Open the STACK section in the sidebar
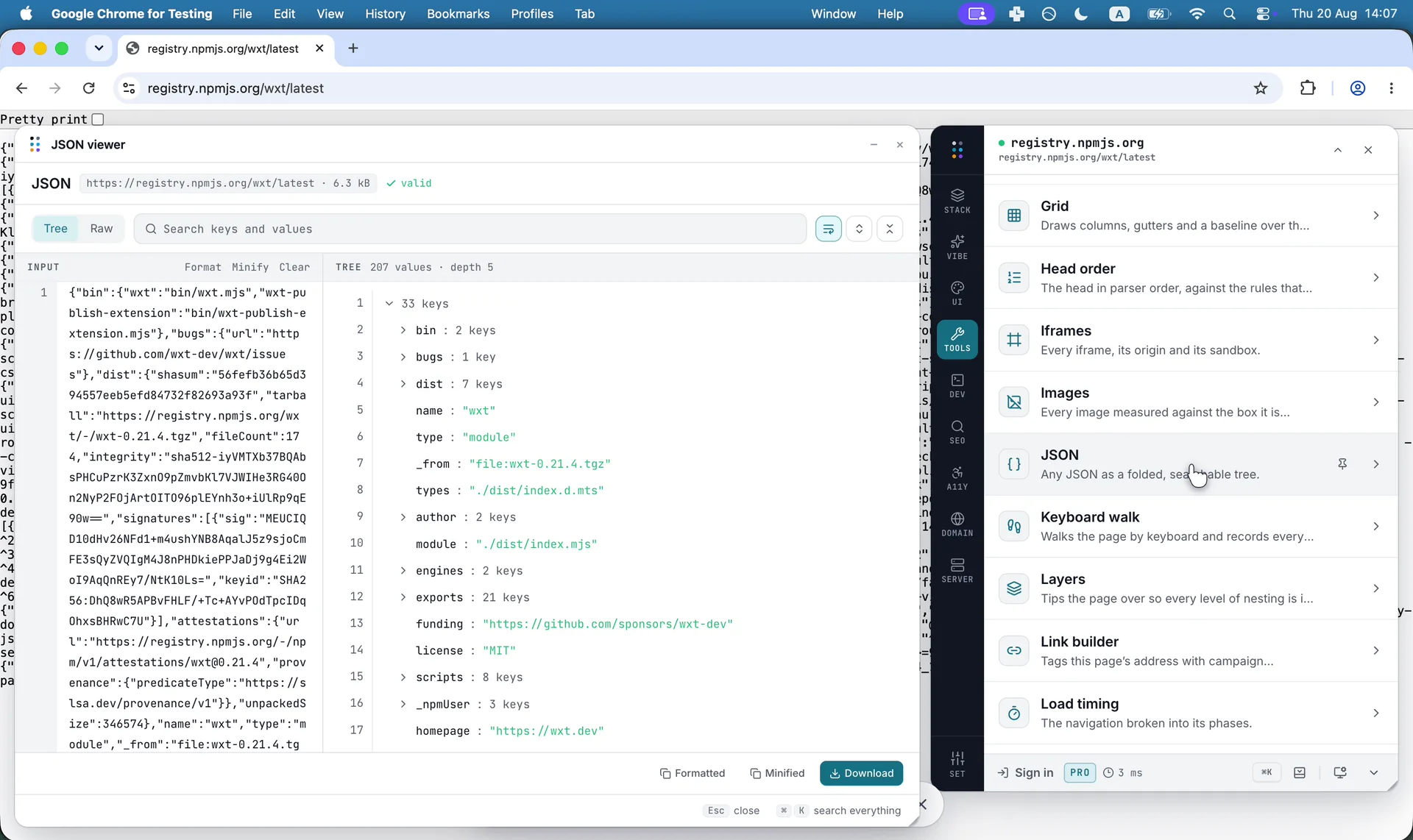The width and height of the screenshot is (1413, 840). [957, 201]
